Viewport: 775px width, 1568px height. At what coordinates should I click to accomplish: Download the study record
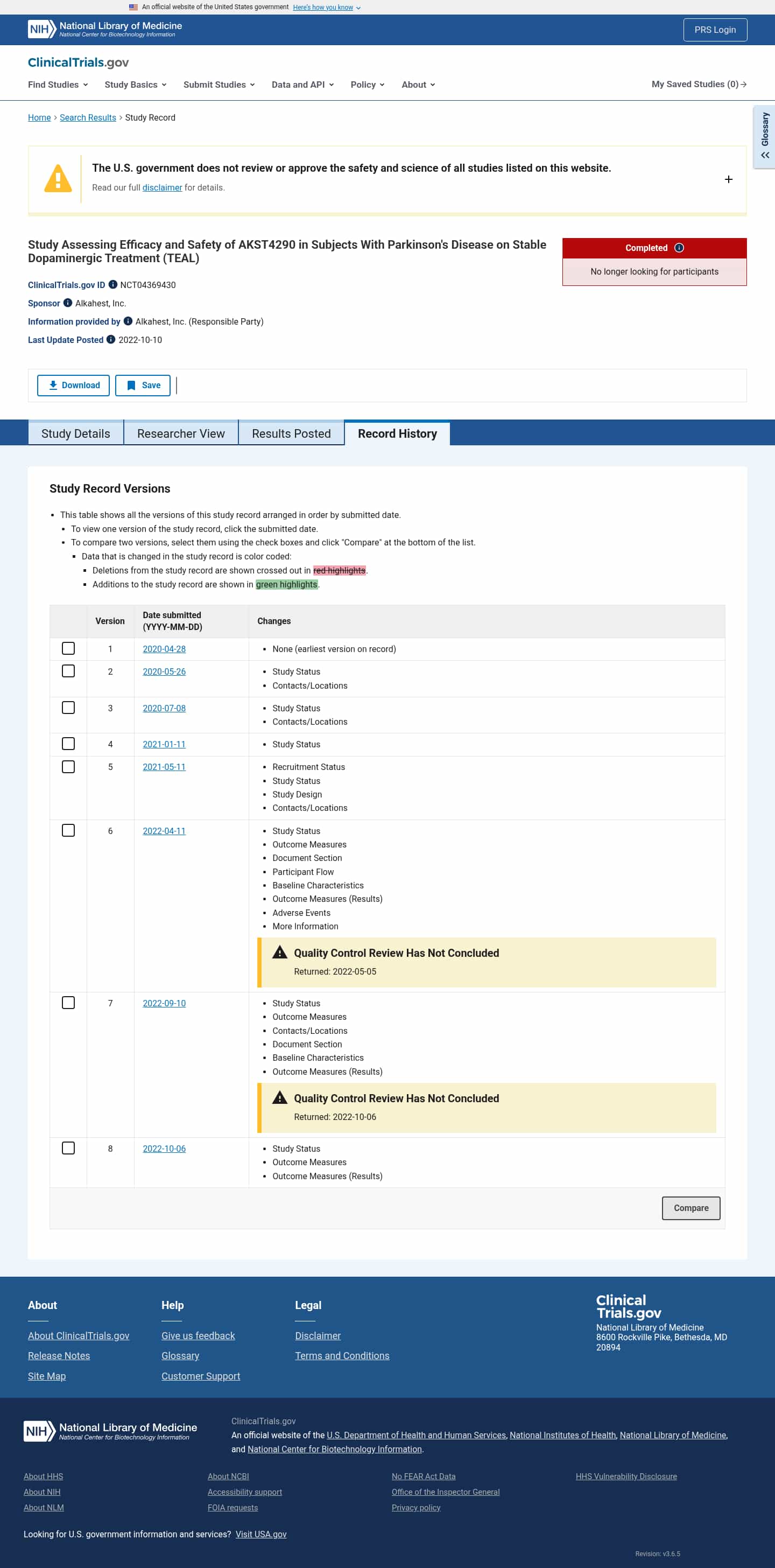(x=74, y=386)
